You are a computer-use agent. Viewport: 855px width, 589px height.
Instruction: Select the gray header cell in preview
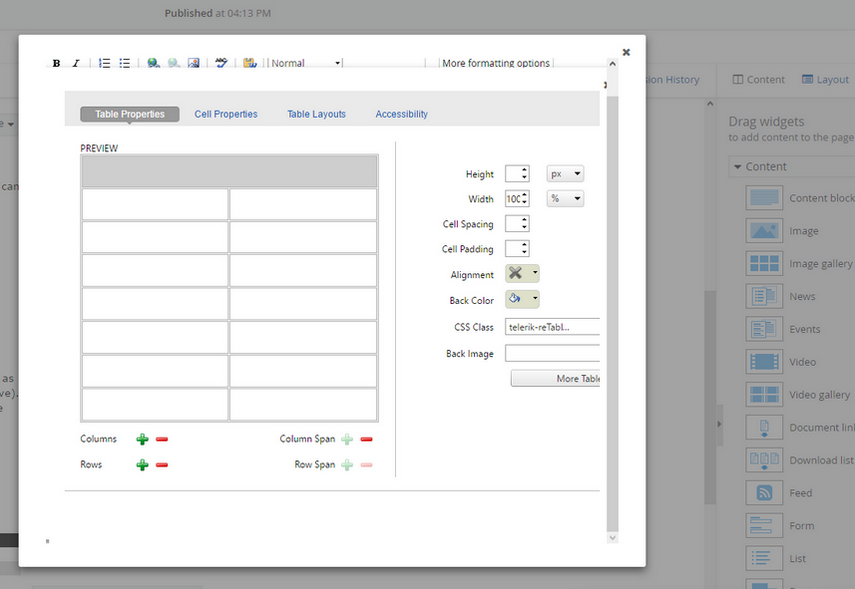point(230,171)
